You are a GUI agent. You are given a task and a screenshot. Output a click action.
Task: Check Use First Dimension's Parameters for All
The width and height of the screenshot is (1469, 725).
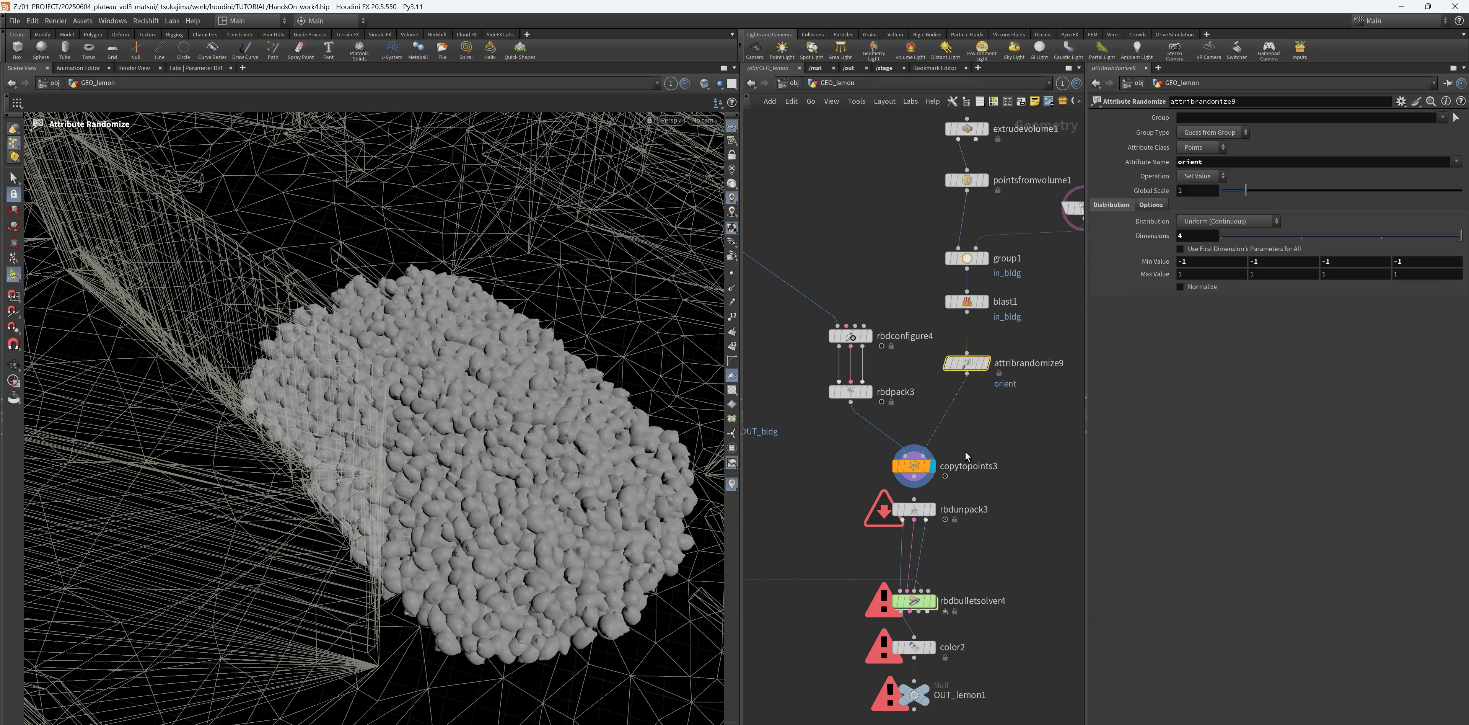pos(1181,249)
